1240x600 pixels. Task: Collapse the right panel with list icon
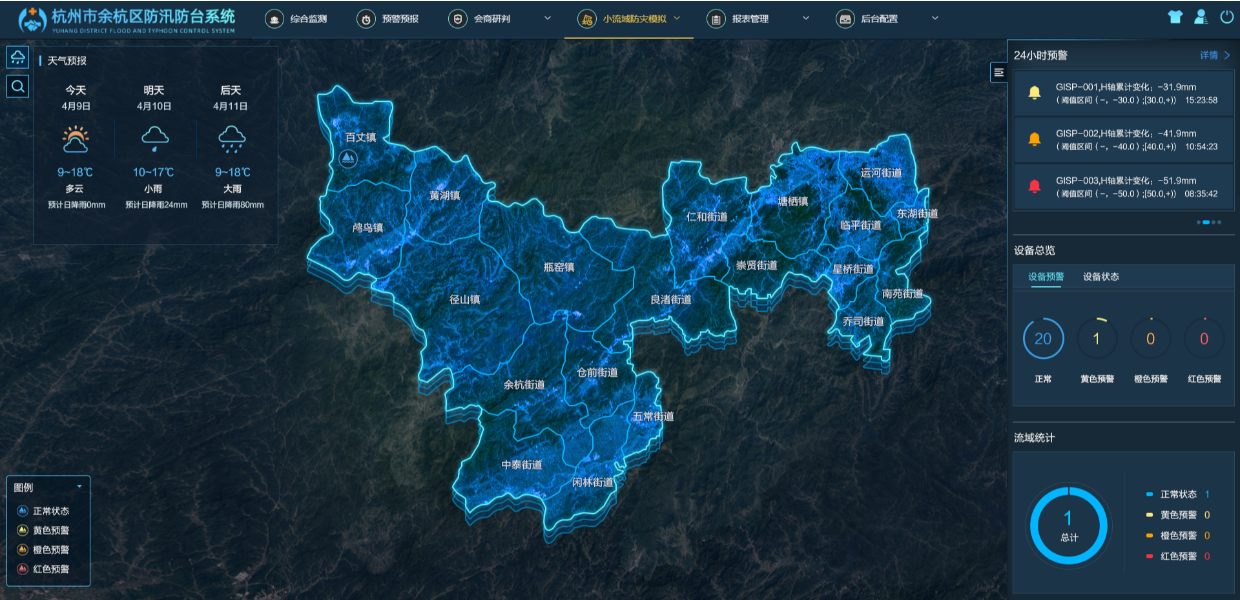(x=998, y=72)
